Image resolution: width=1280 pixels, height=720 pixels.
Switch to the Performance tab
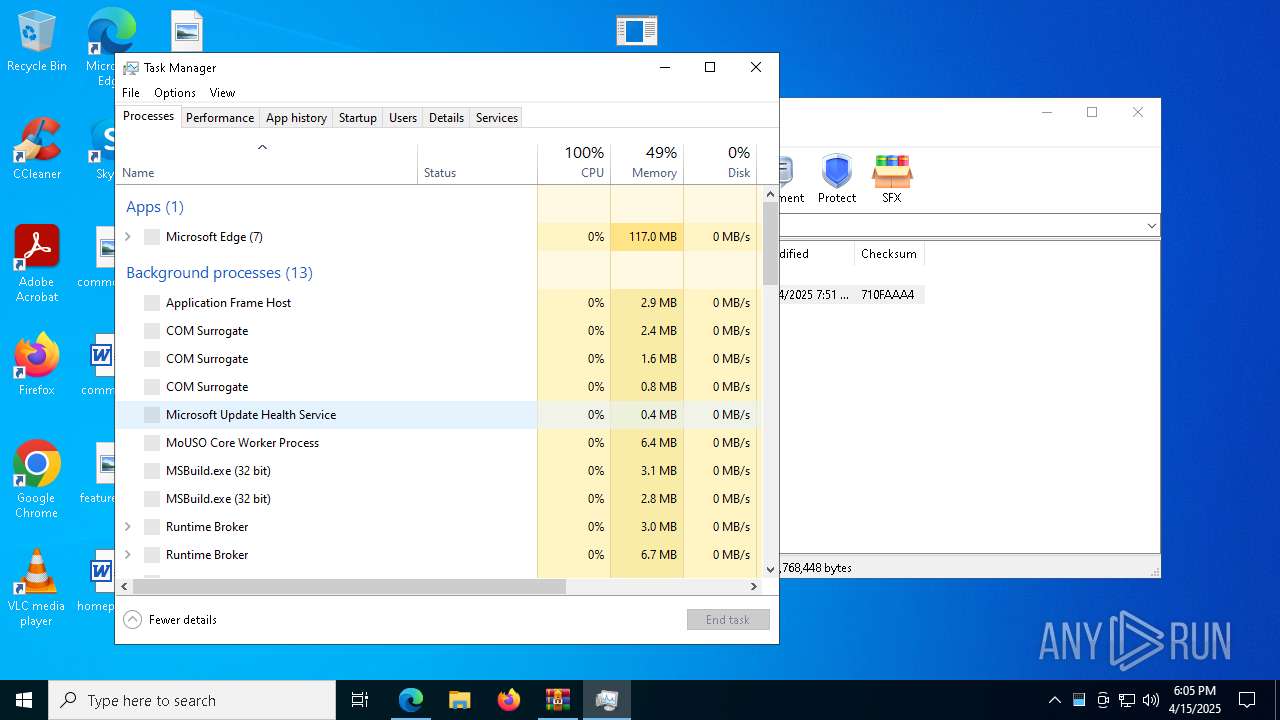coord(220,118)
